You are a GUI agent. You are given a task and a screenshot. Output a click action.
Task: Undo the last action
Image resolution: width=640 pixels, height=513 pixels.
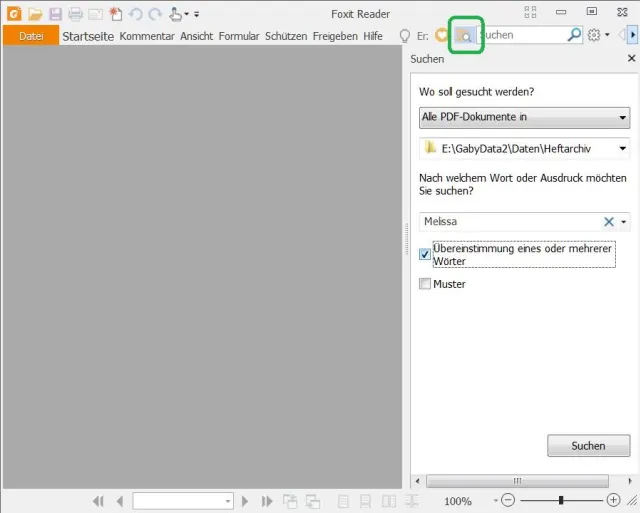[136, 14]
